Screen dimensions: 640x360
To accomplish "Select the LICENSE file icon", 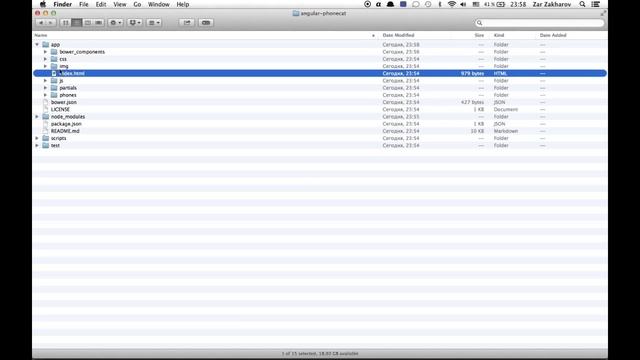I will point(46,109).
